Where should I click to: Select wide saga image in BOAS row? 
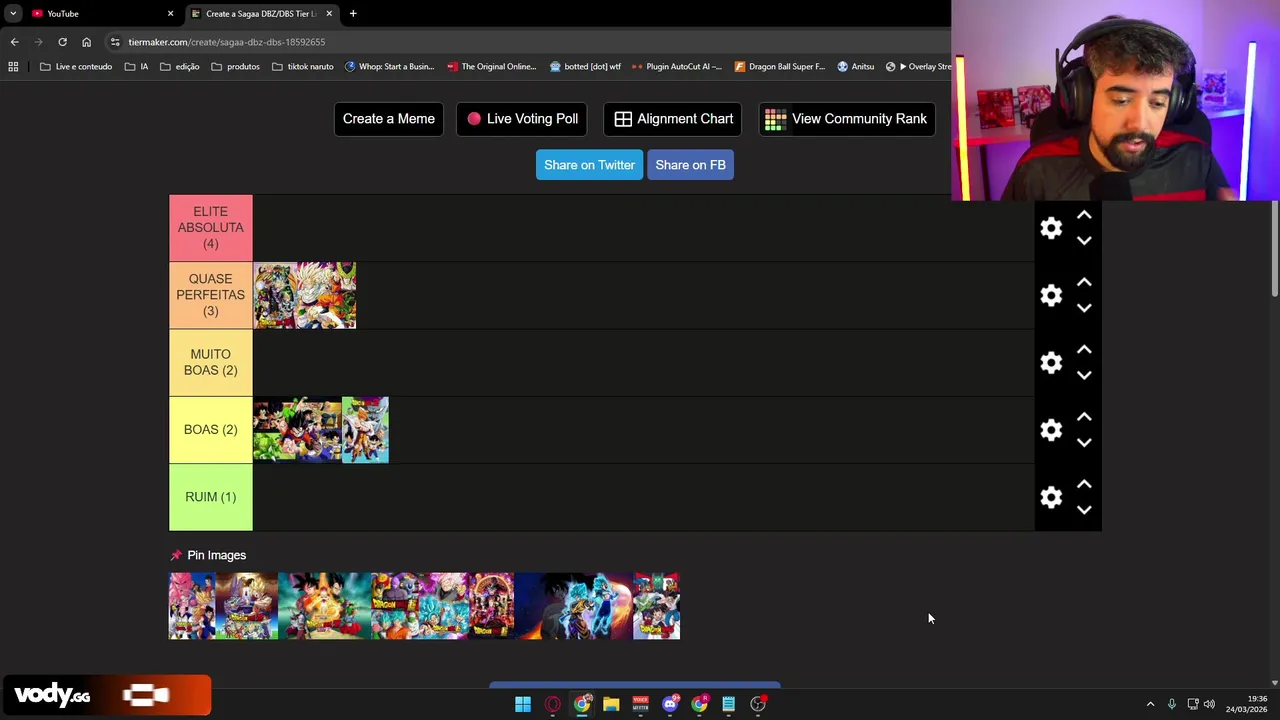297,430
